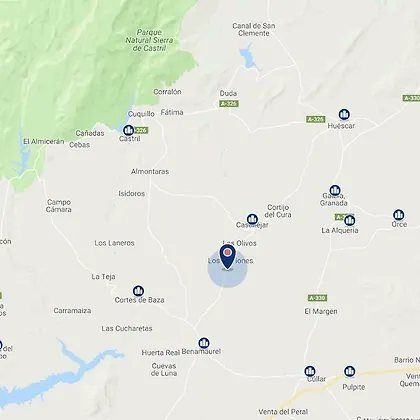This screenshot has width=420, height=420.
Task: Open the hotel marker at Castilléjar
Action: pyautogui.click(x=252, y=219)
